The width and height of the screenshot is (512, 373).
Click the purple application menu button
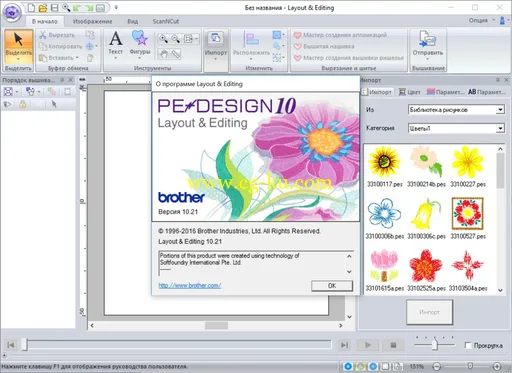(12, 13)
